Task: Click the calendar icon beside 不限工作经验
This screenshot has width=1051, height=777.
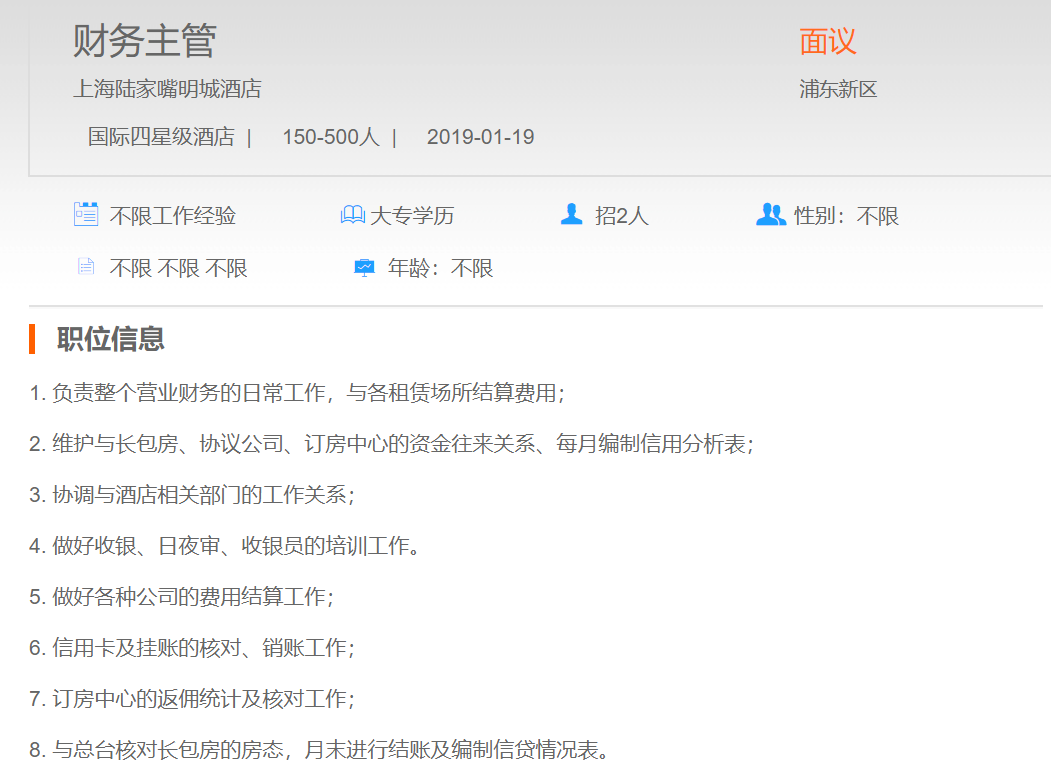Action: click(86, 214)
